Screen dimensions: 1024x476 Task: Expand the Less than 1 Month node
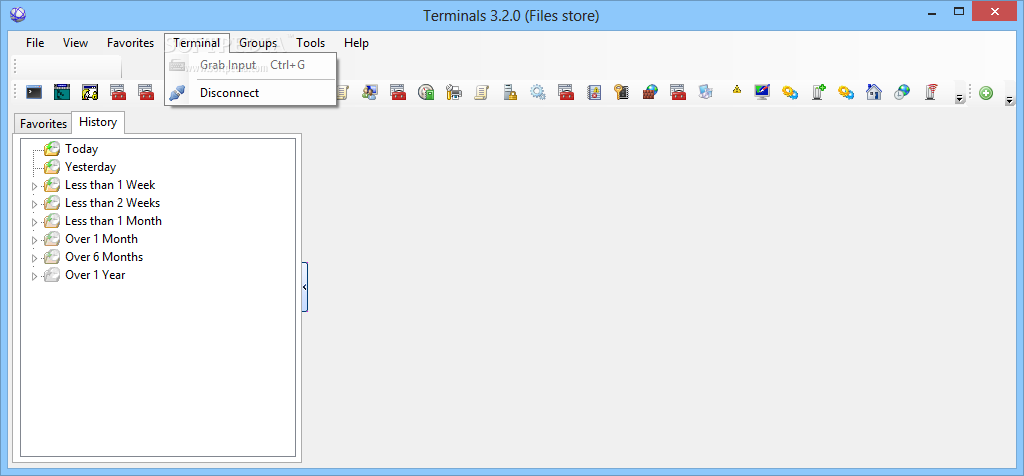35,223
